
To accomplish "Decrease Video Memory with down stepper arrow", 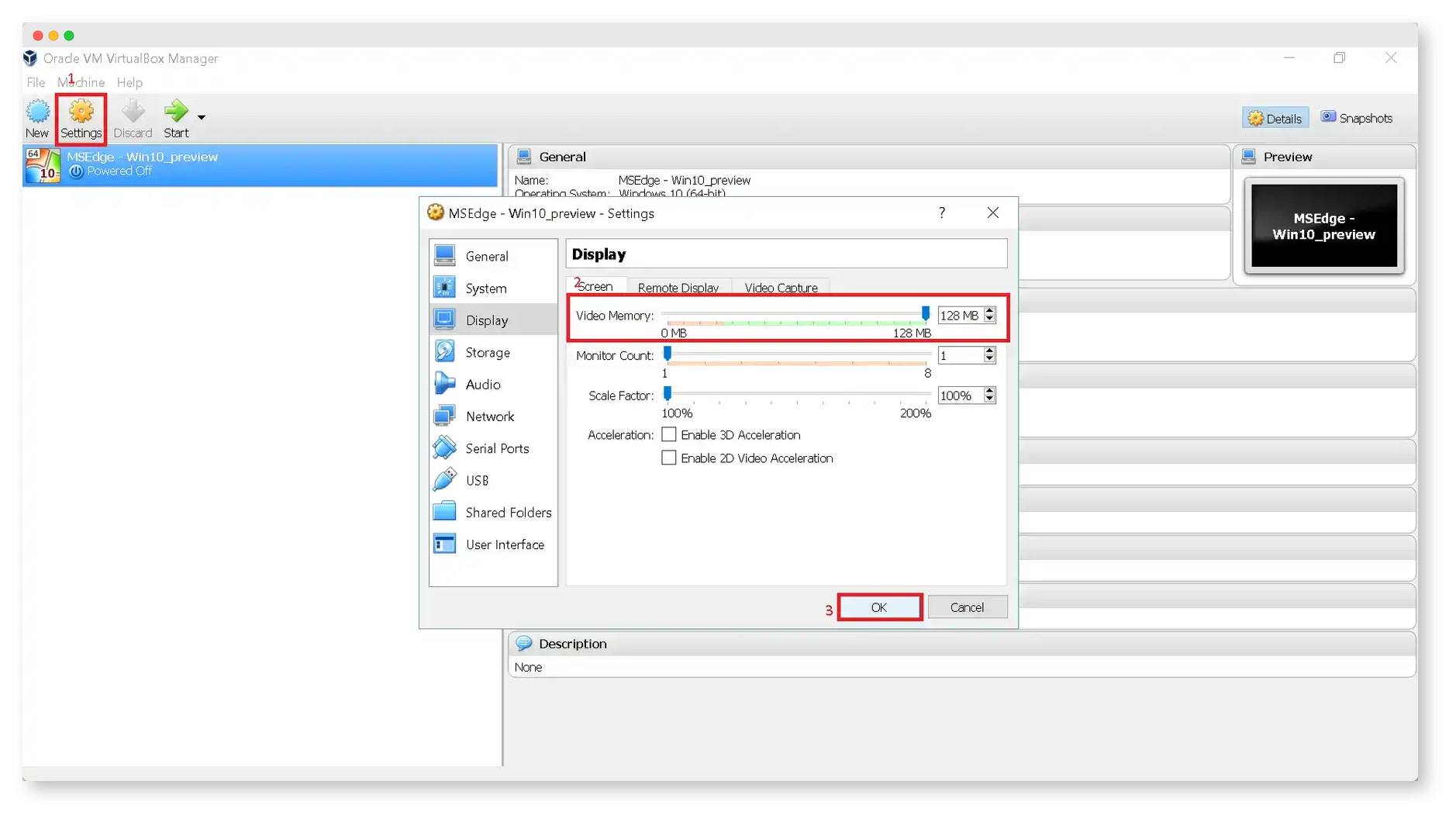I will click(x=989, y=319).
